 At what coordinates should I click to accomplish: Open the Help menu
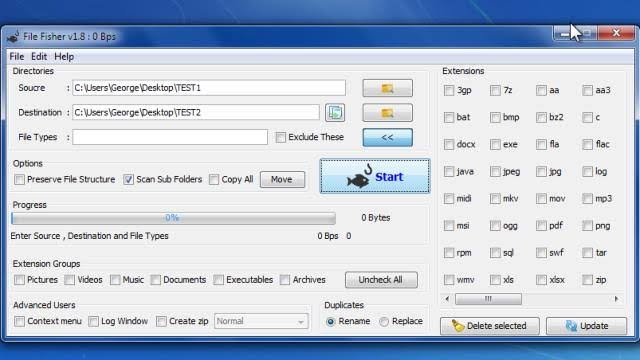[64, 57]
